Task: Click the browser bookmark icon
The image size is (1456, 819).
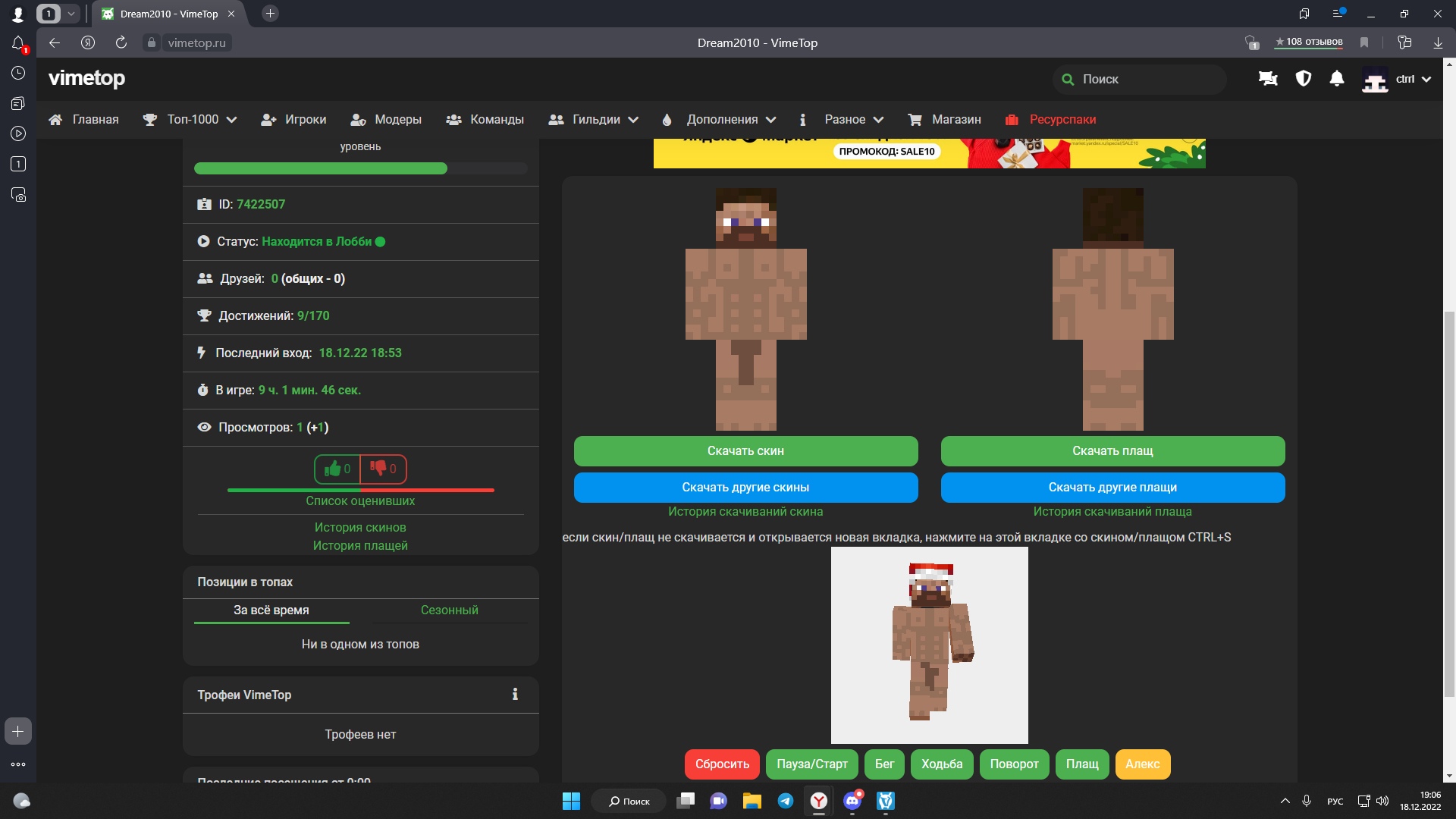Action: pyautogui.click(x=1364, y=42)
